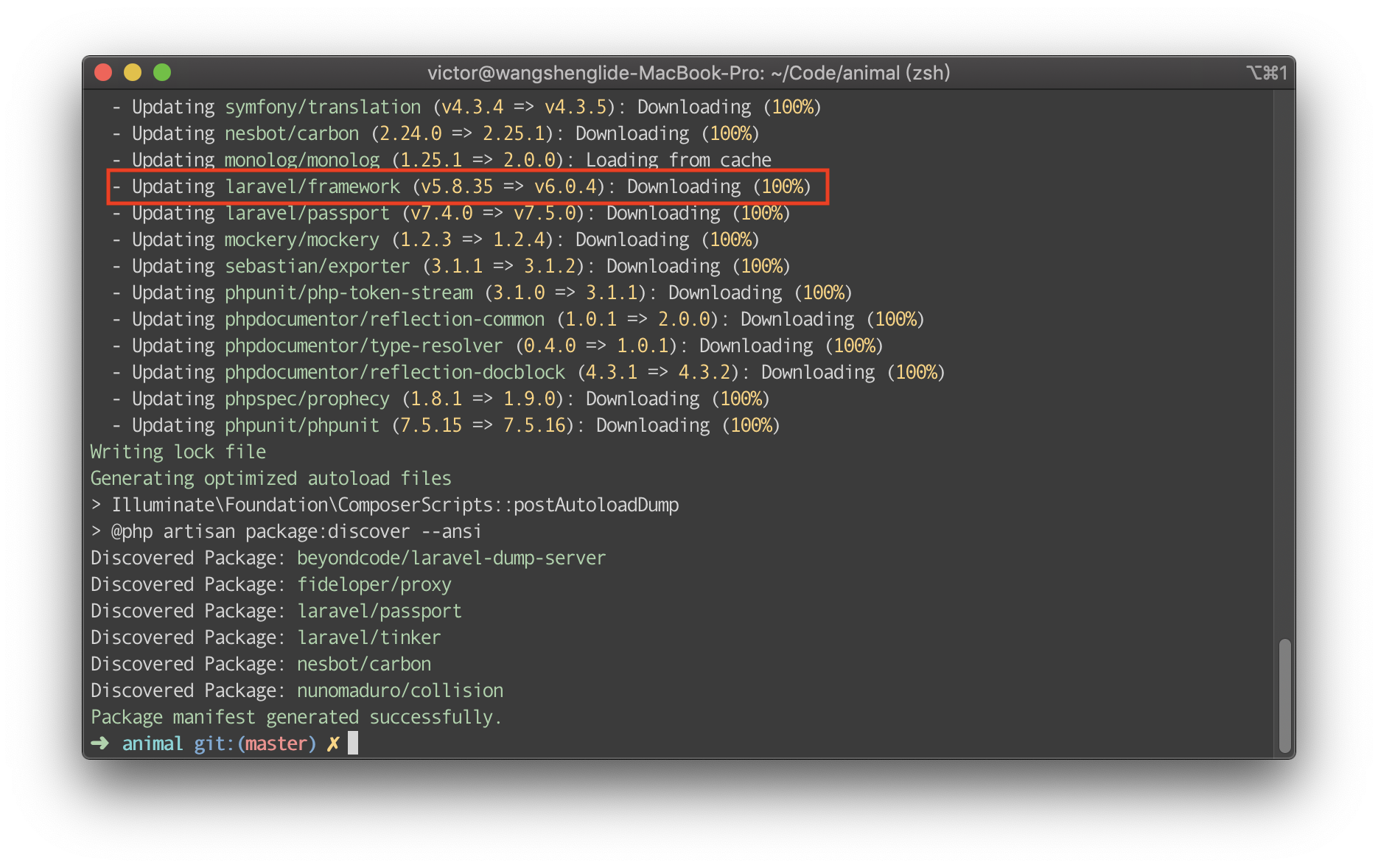Click 'laravel/framework' package name
Viewport: 1378px width, 868px height.
(312, 186)
